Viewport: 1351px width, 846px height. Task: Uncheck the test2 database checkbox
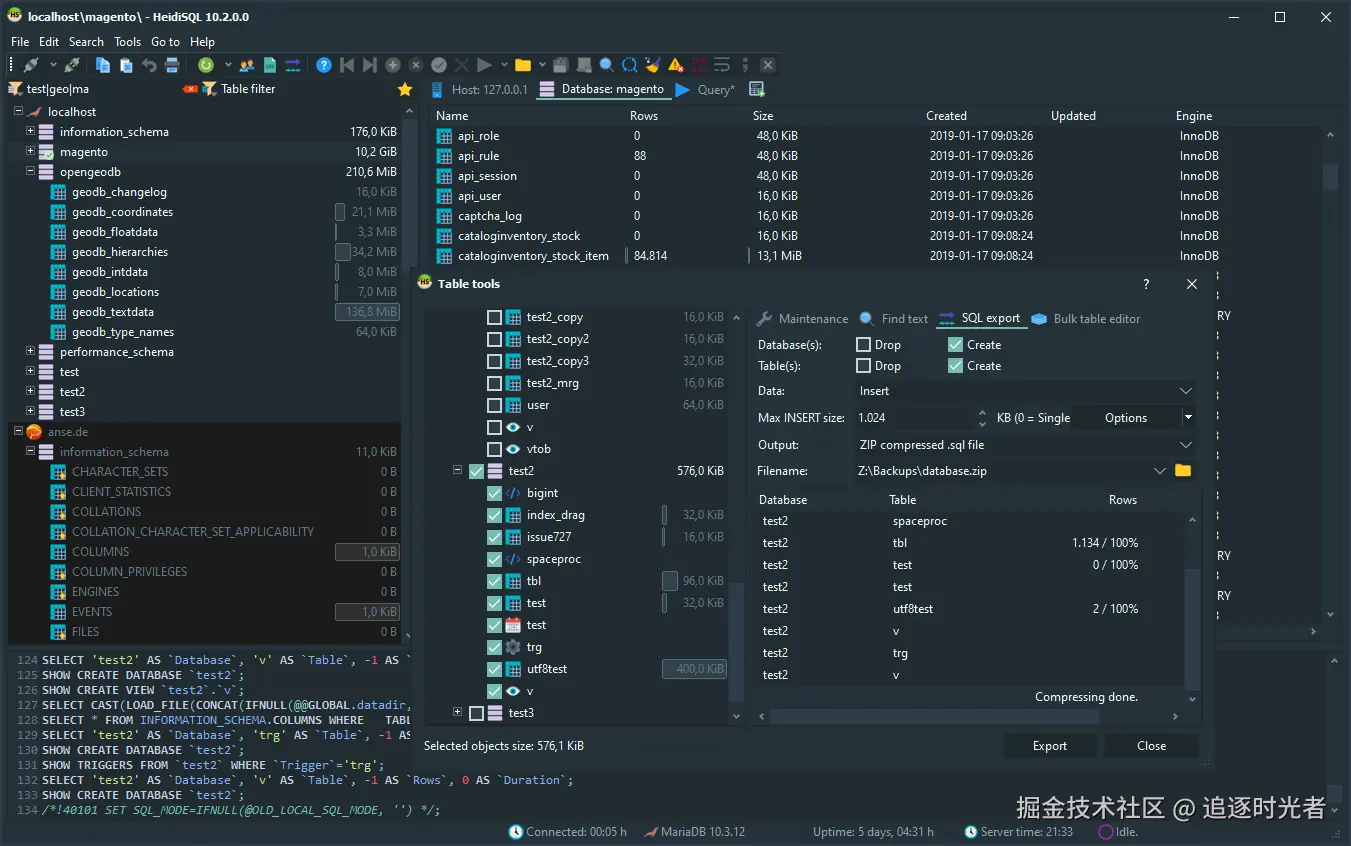point(476,471)
